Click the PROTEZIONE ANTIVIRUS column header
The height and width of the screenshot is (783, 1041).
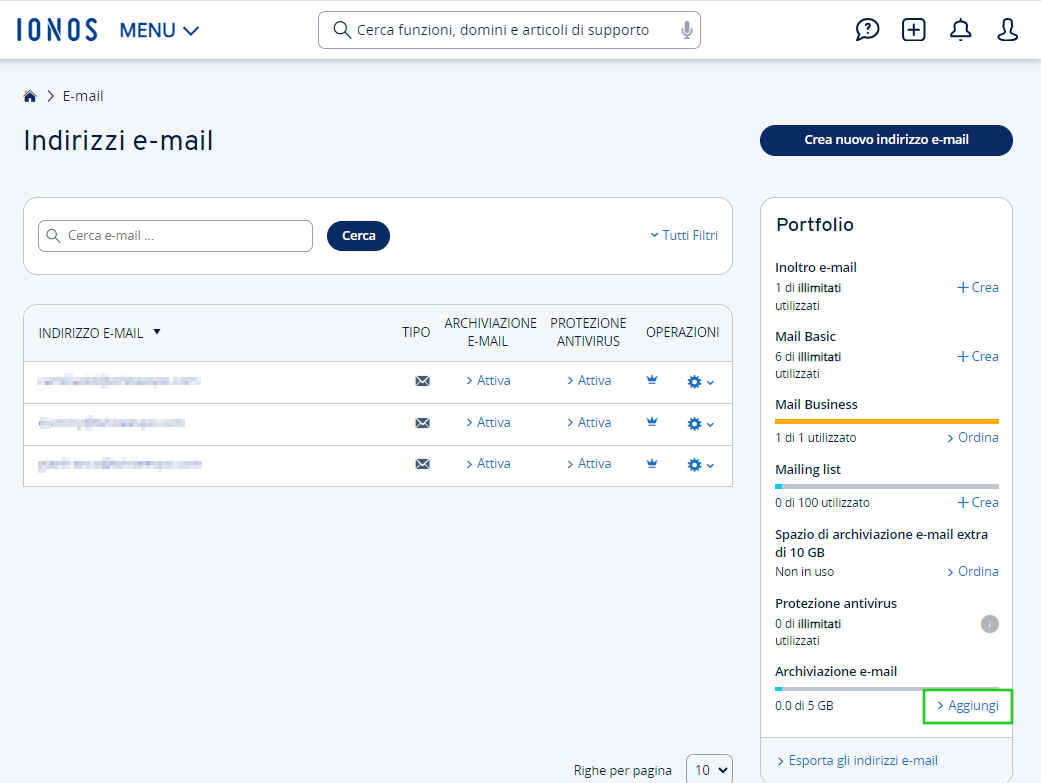588,332
